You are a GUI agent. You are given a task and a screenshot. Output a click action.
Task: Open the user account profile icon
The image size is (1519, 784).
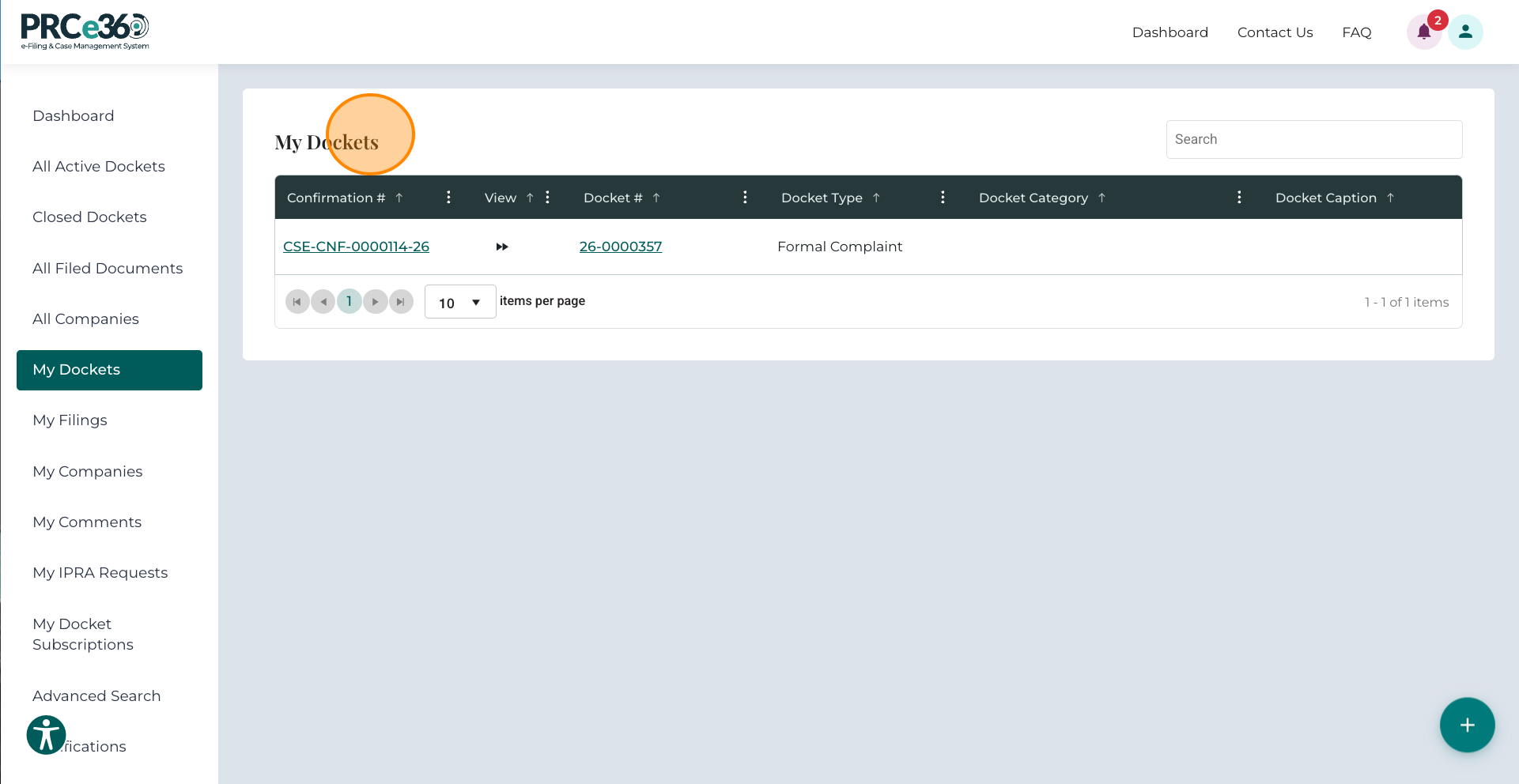(1465, 32)
